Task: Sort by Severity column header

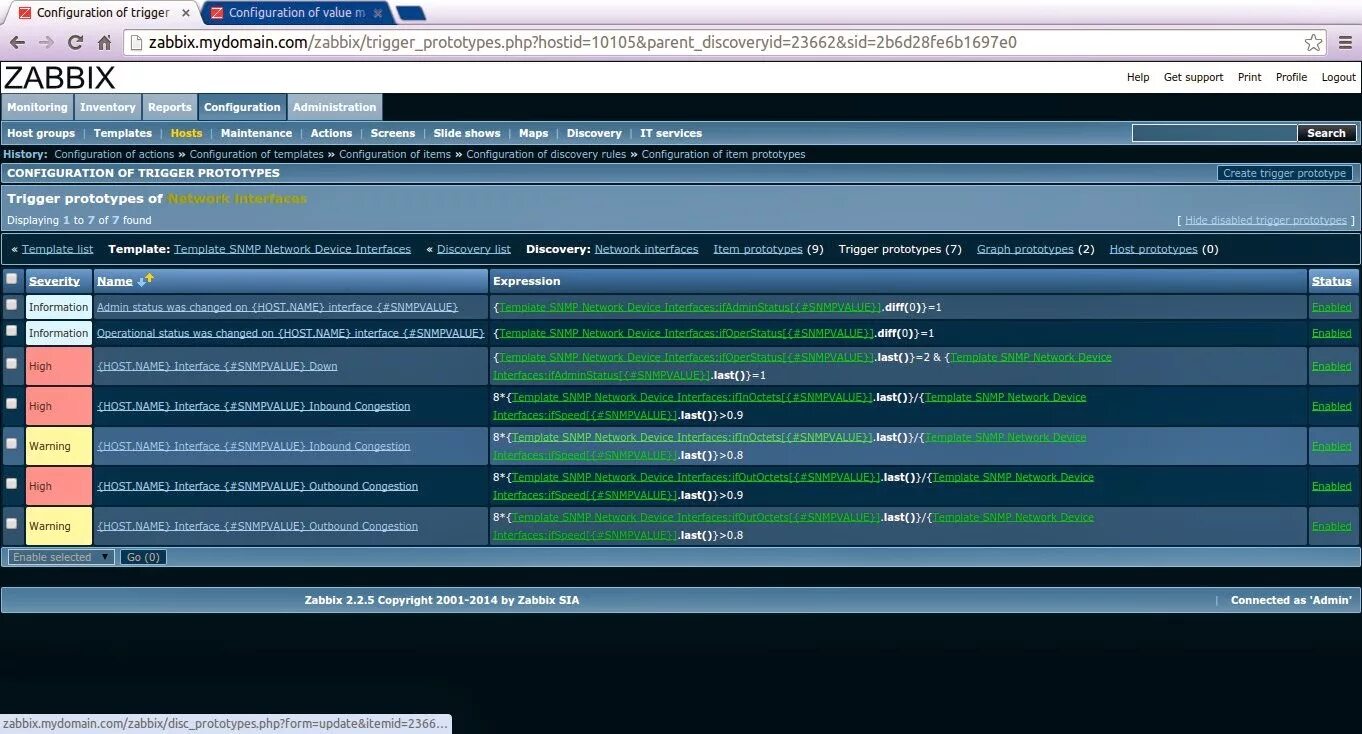Action: pos(54,281)
